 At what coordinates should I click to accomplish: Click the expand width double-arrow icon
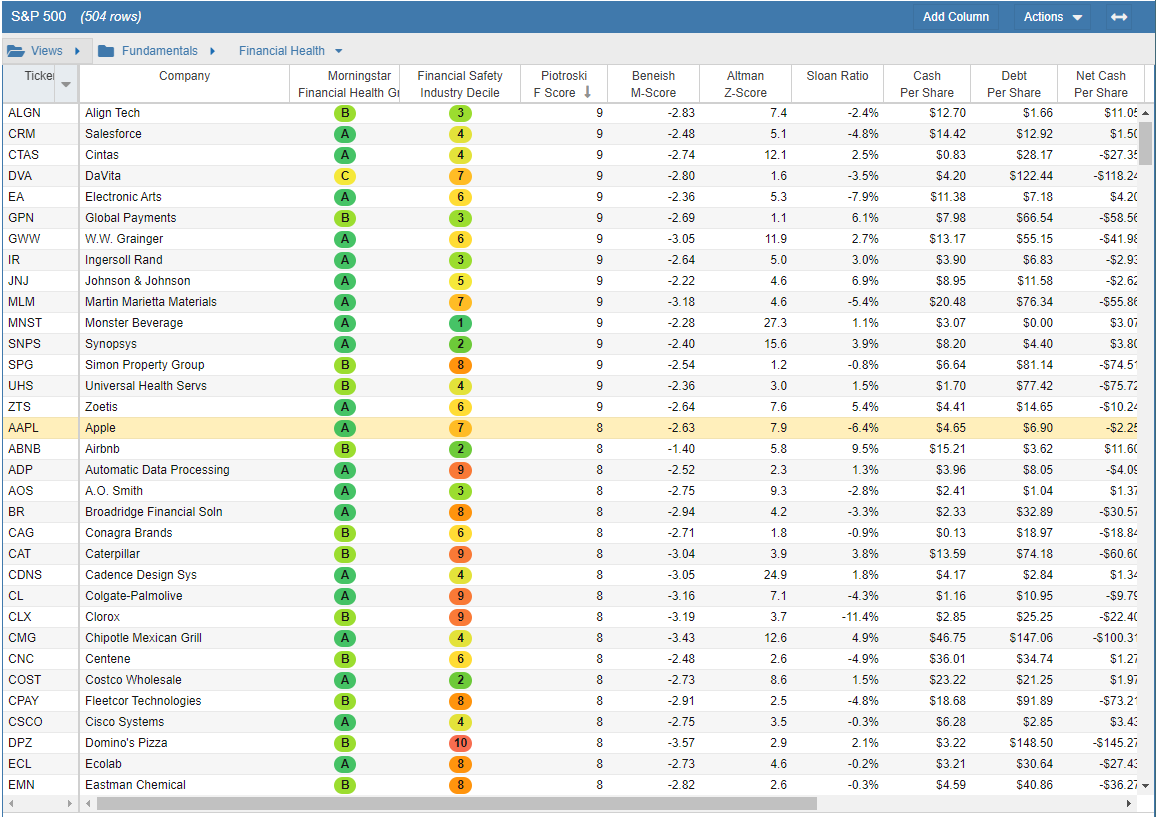[x=1119, y=17]
